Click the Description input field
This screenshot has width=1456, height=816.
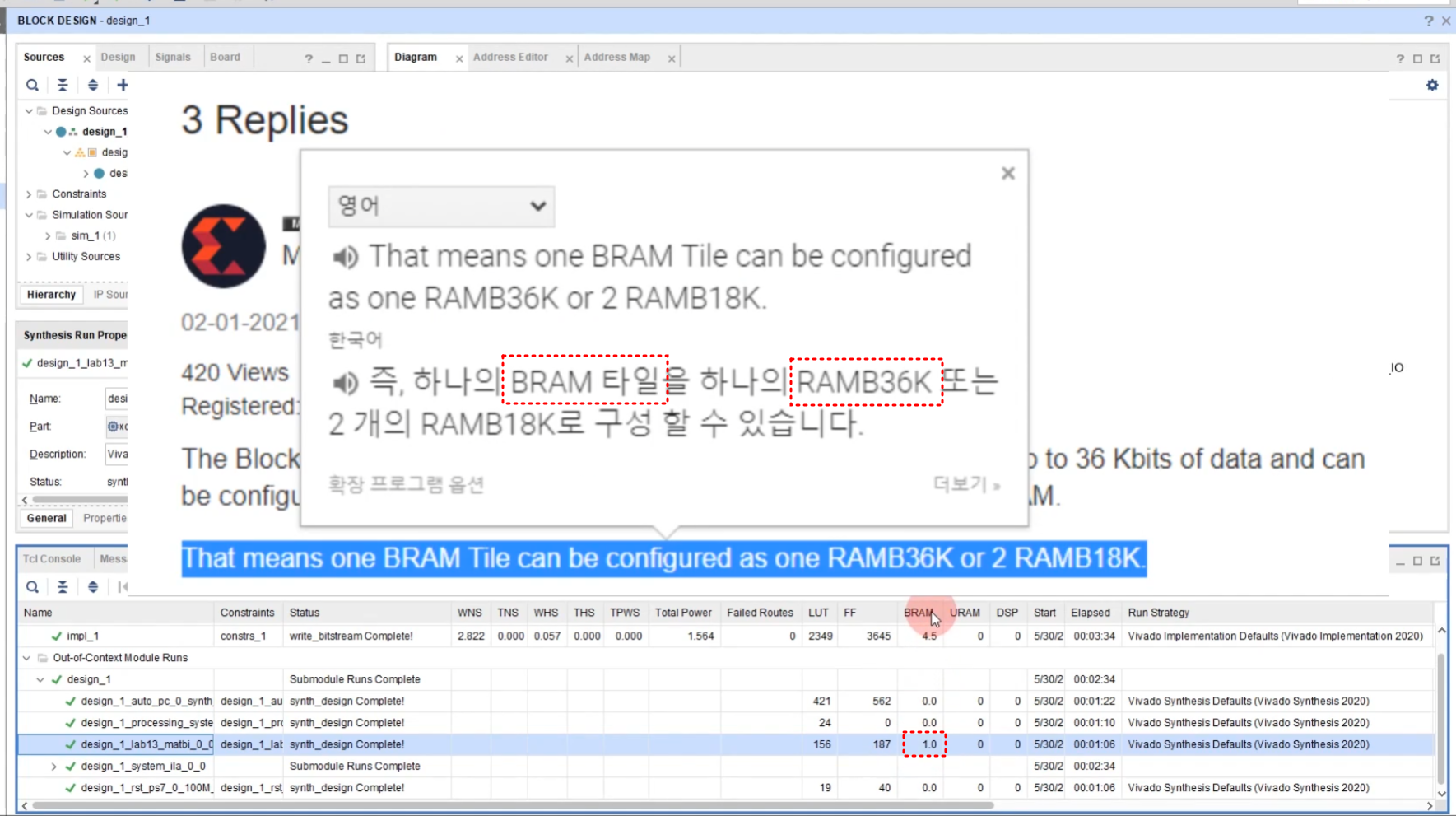pyautogui.click(x=116, y=454)
